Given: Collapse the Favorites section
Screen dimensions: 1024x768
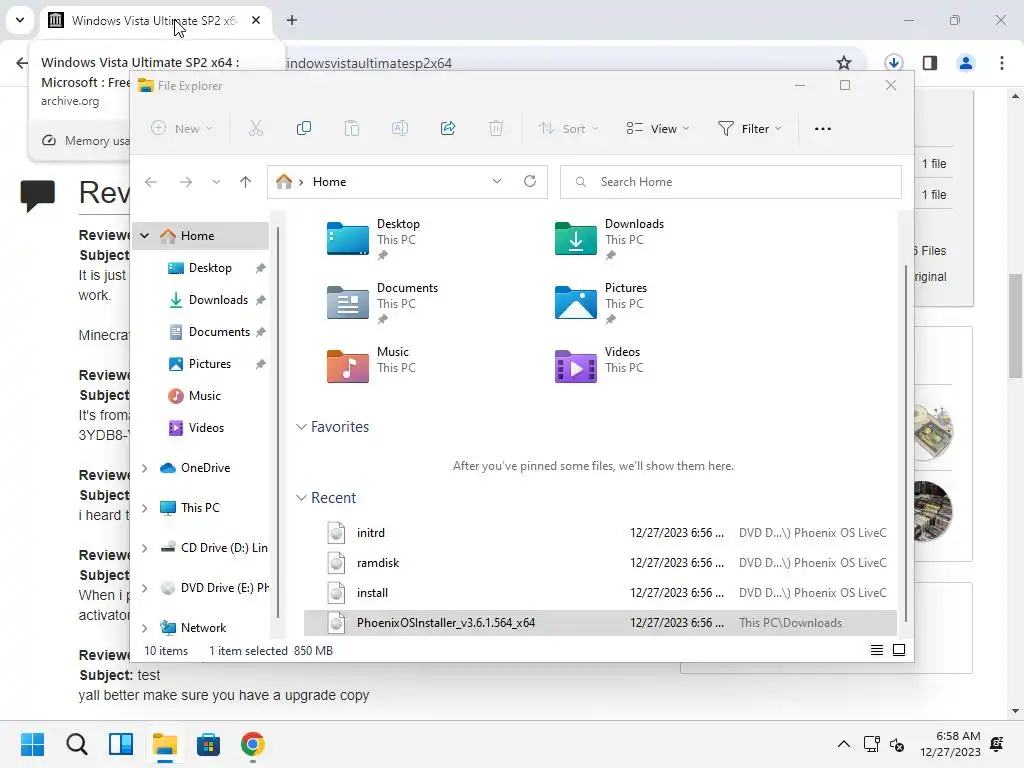Looking at the screenshot, I should (x=301, y=426).
